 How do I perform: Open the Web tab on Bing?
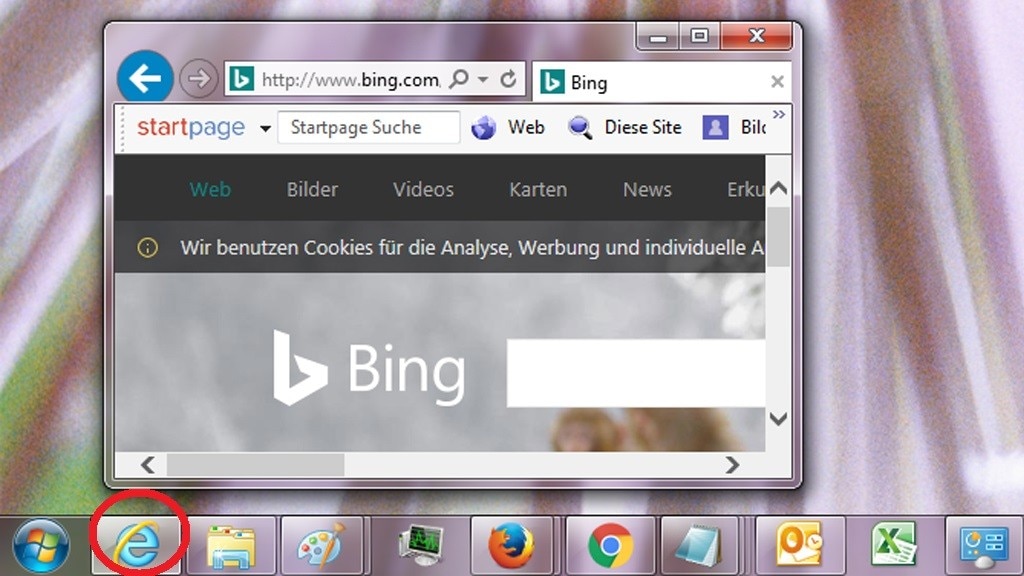coord(210,189)
